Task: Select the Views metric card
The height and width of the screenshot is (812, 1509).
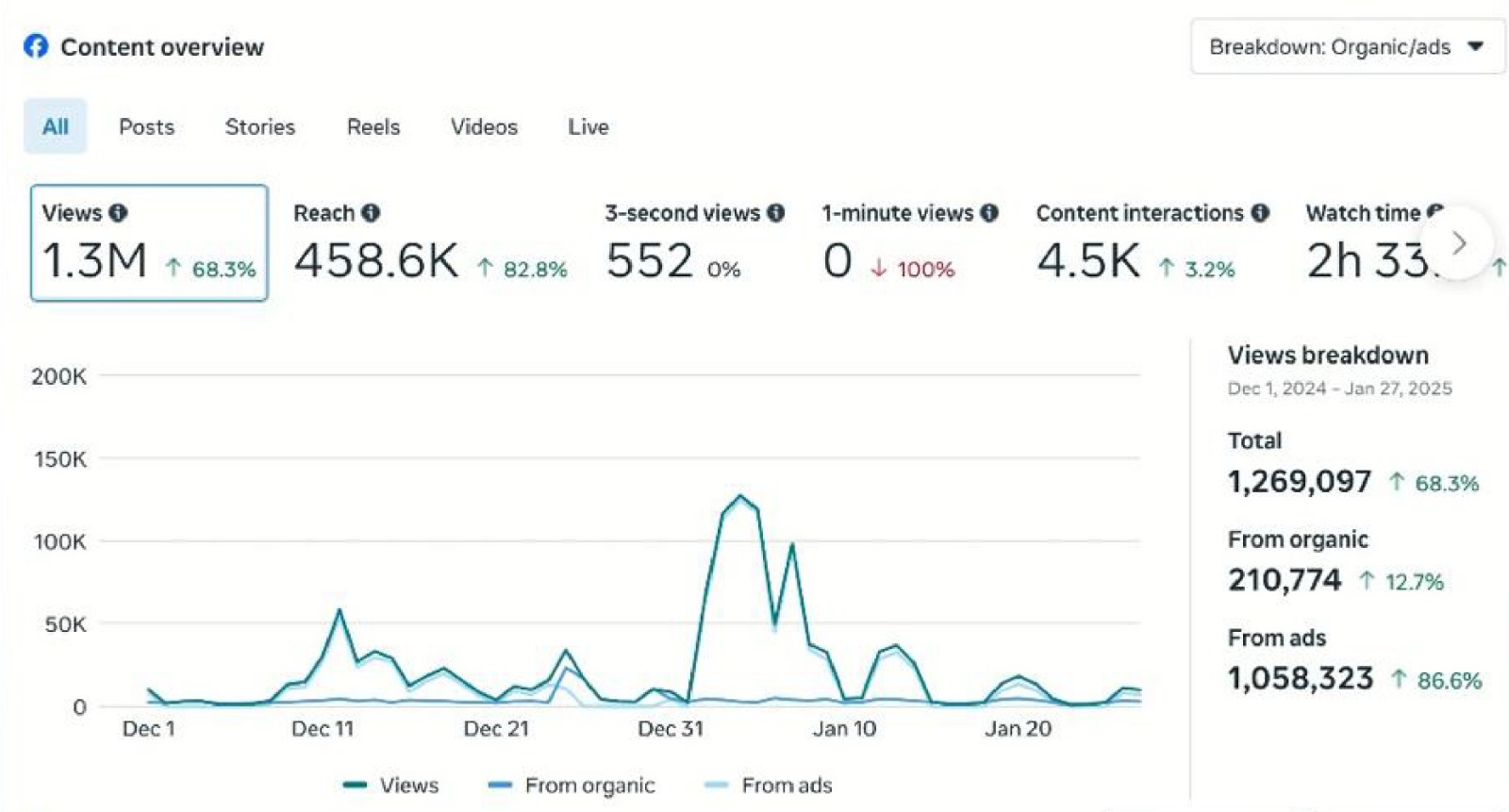Action: [x=149, y=243]
